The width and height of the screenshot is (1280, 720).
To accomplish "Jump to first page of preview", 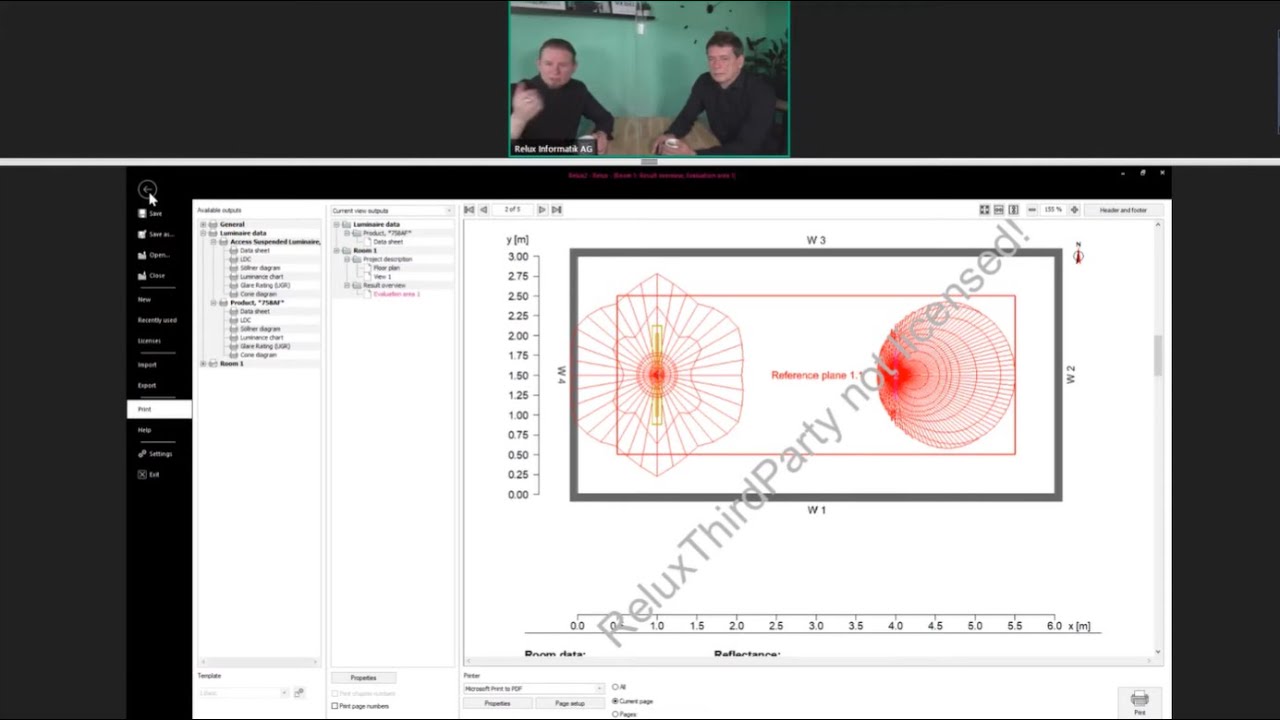I will pyautogui.click(x=469, y=210).
